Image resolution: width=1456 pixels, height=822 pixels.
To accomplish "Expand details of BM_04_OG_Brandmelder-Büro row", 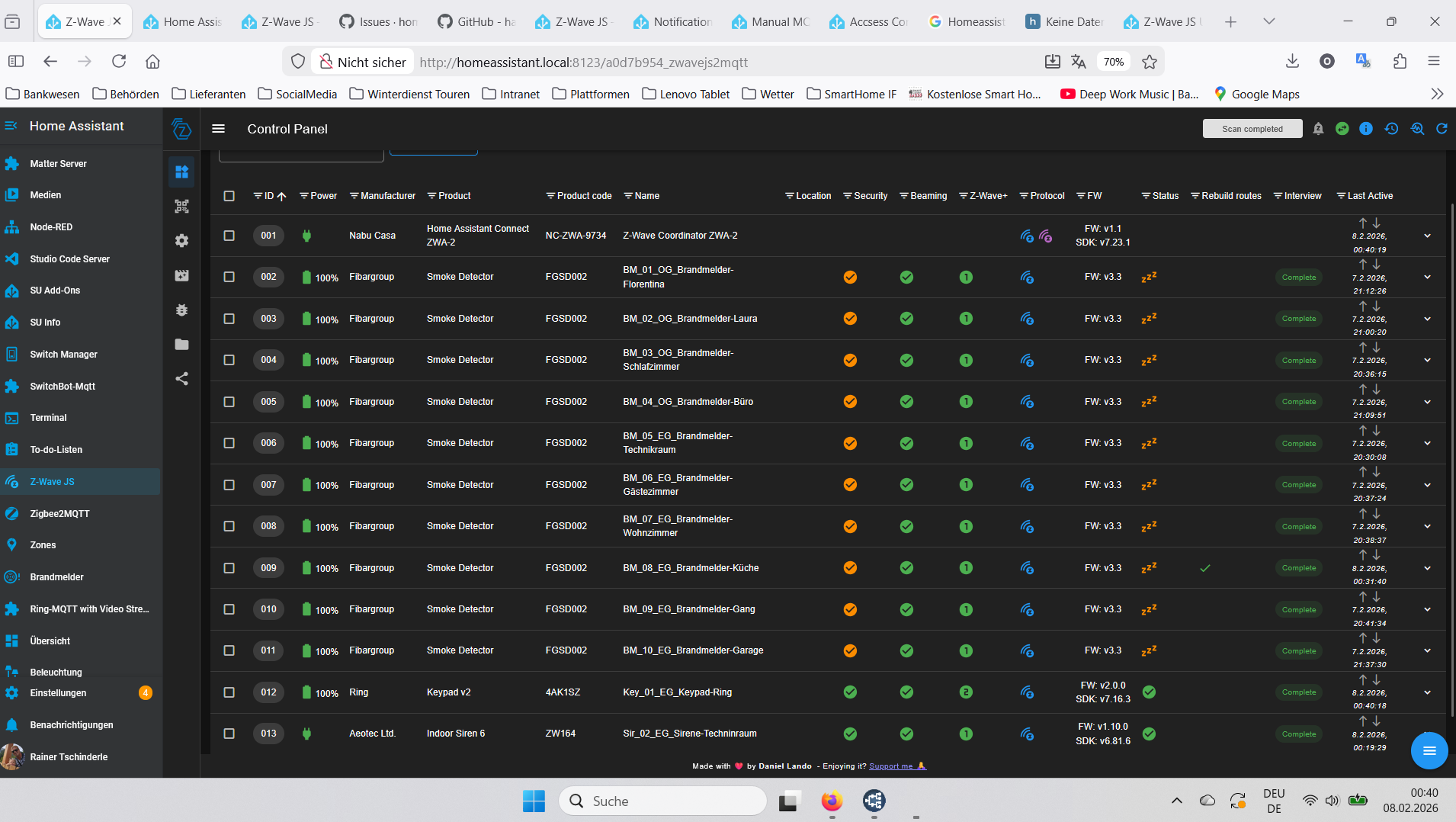I will pos(1427,402).
